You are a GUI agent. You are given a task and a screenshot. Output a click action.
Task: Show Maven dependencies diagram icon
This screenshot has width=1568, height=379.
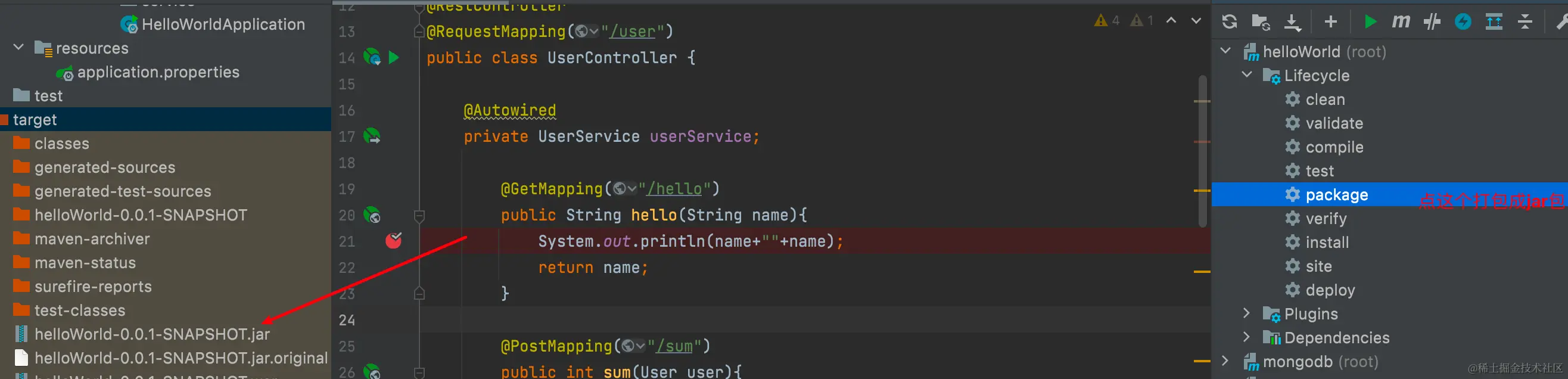pyautogui.click(x=1494, y=22)
